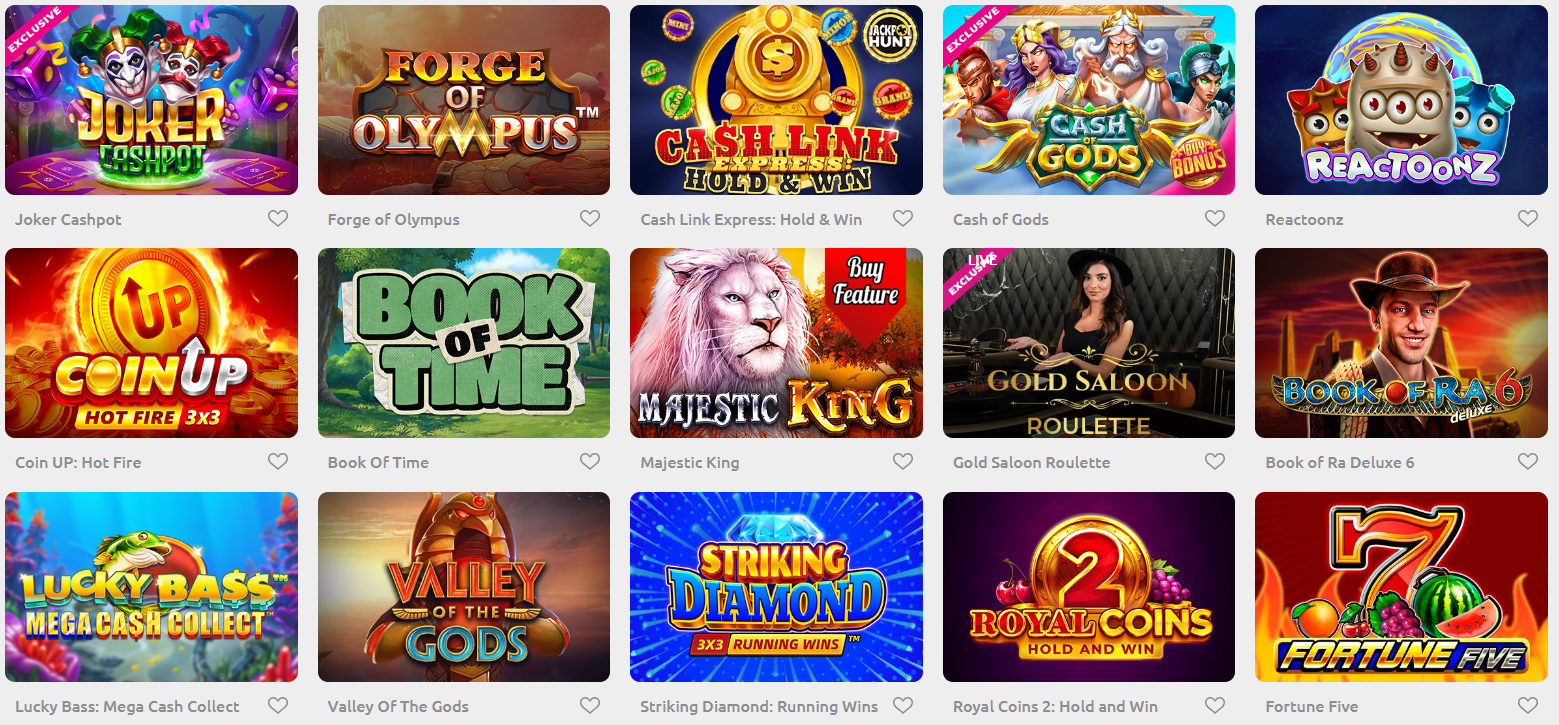The width and height of the screenshot is (1559, 725).
Task: Toggle favorite heart for Book Of Time
Action: click(x=590, y=461)
